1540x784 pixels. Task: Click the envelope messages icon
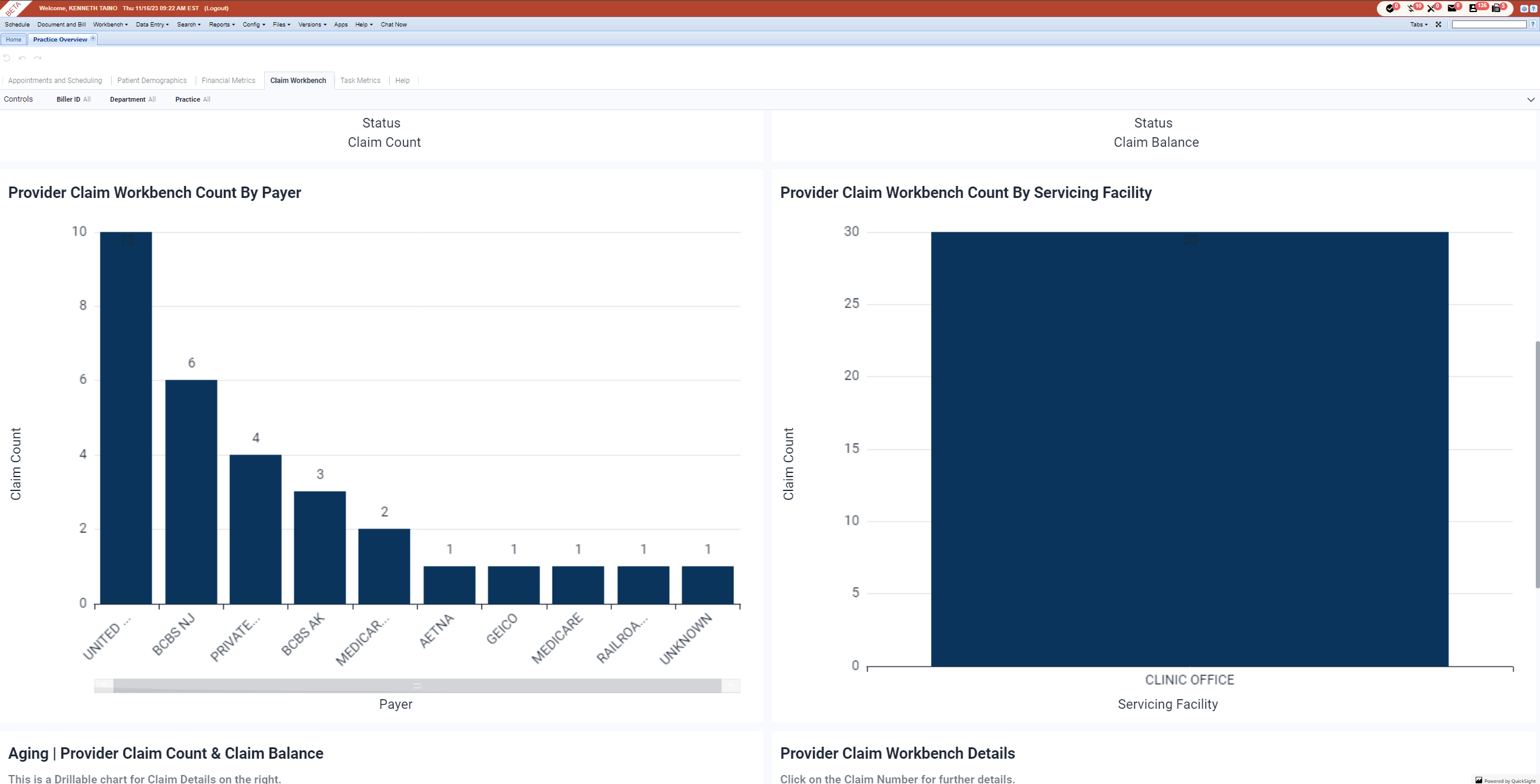coord(1452,8)
